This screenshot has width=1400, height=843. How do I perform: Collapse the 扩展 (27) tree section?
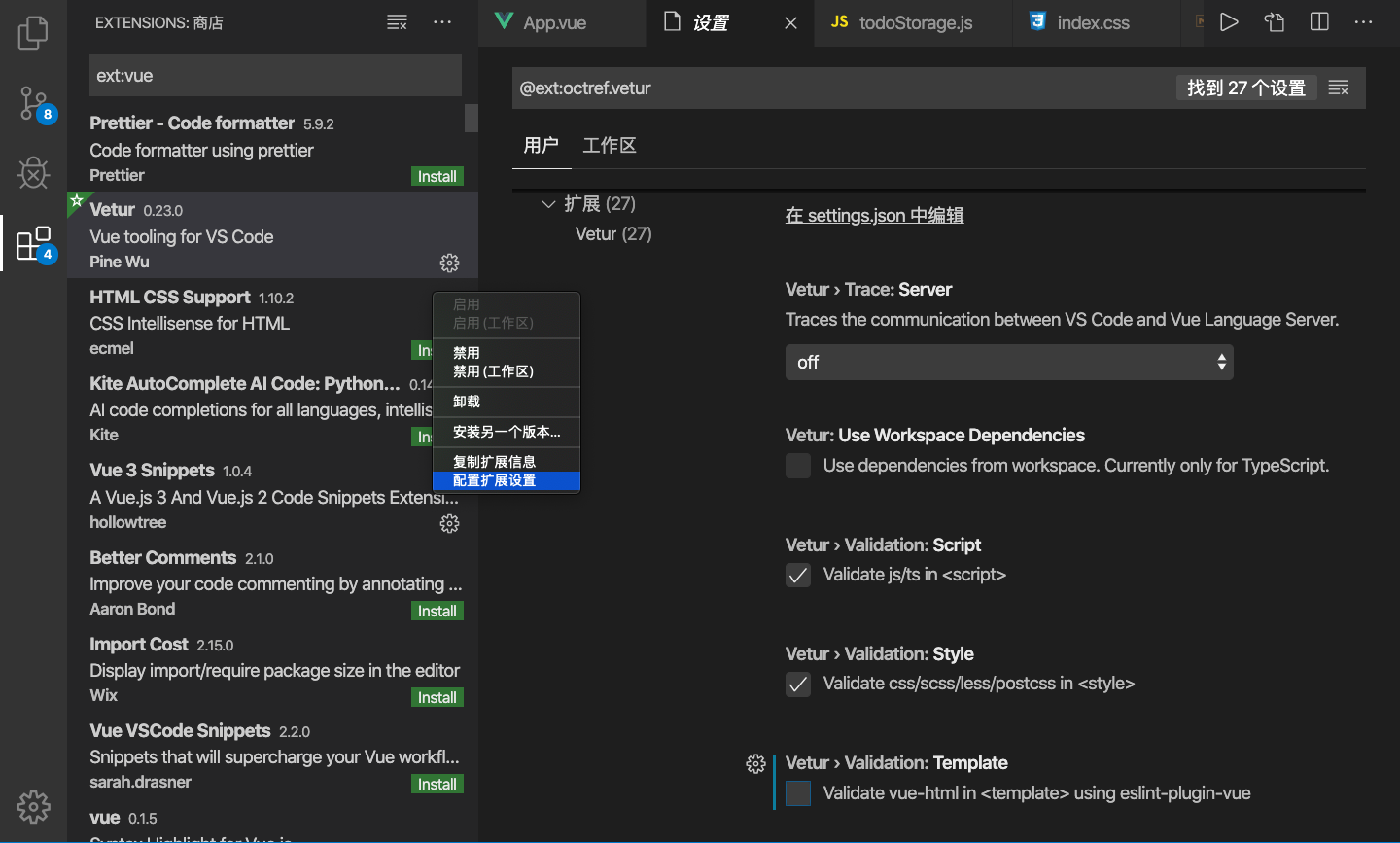pos(548,204)
